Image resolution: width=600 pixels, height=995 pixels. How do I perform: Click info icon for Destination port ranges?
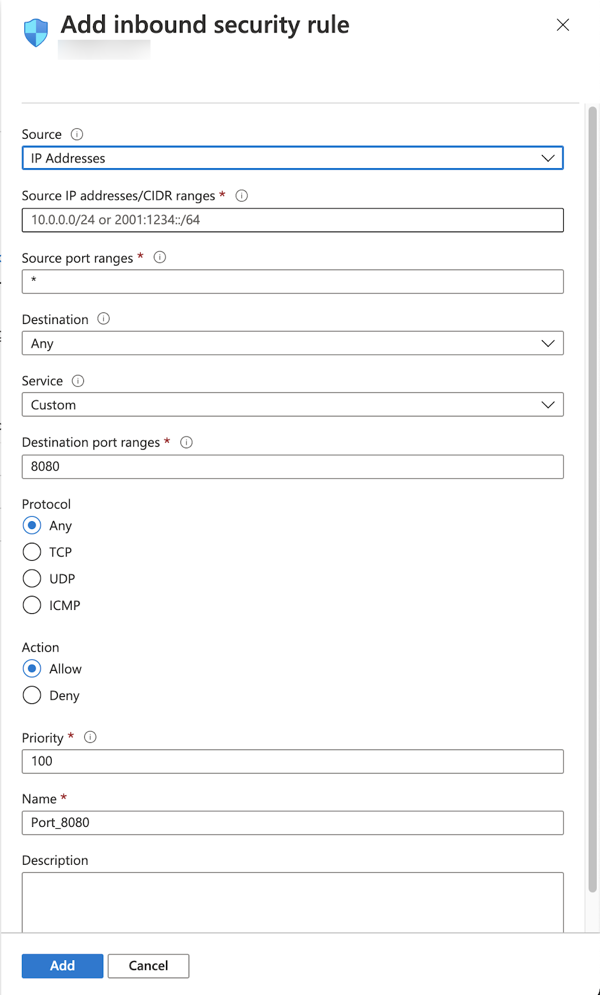[x=186, y=442]
